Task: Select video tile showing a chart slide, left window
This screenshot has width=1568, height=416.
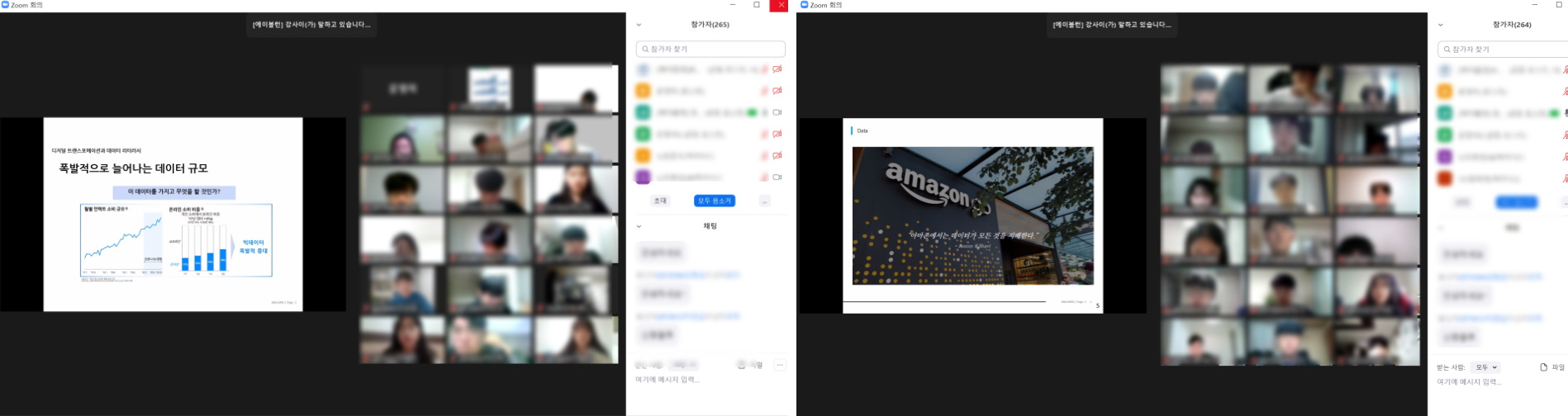Action: (489, 88)
